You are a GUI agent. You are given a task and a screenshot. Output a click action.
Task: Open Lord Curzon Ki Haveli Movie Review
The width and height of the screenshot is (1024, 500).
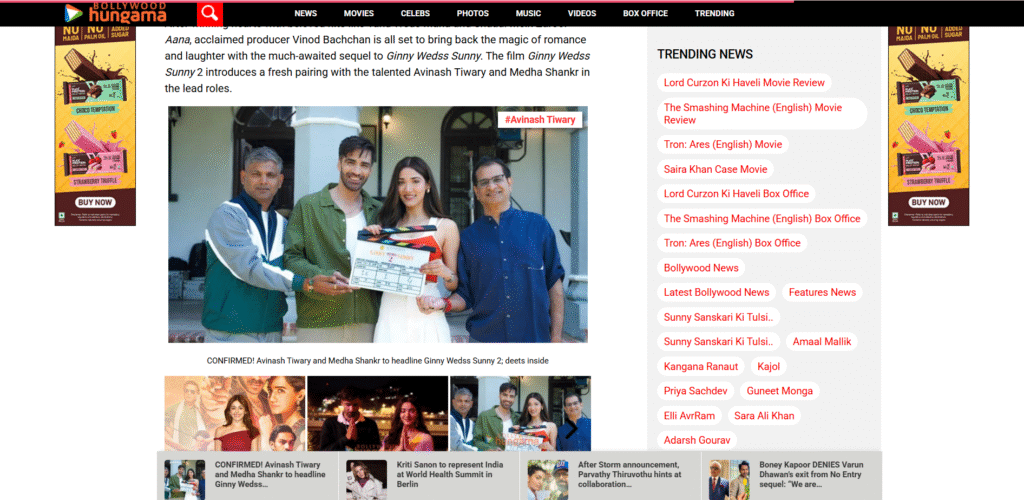click(x=744, y=83)
